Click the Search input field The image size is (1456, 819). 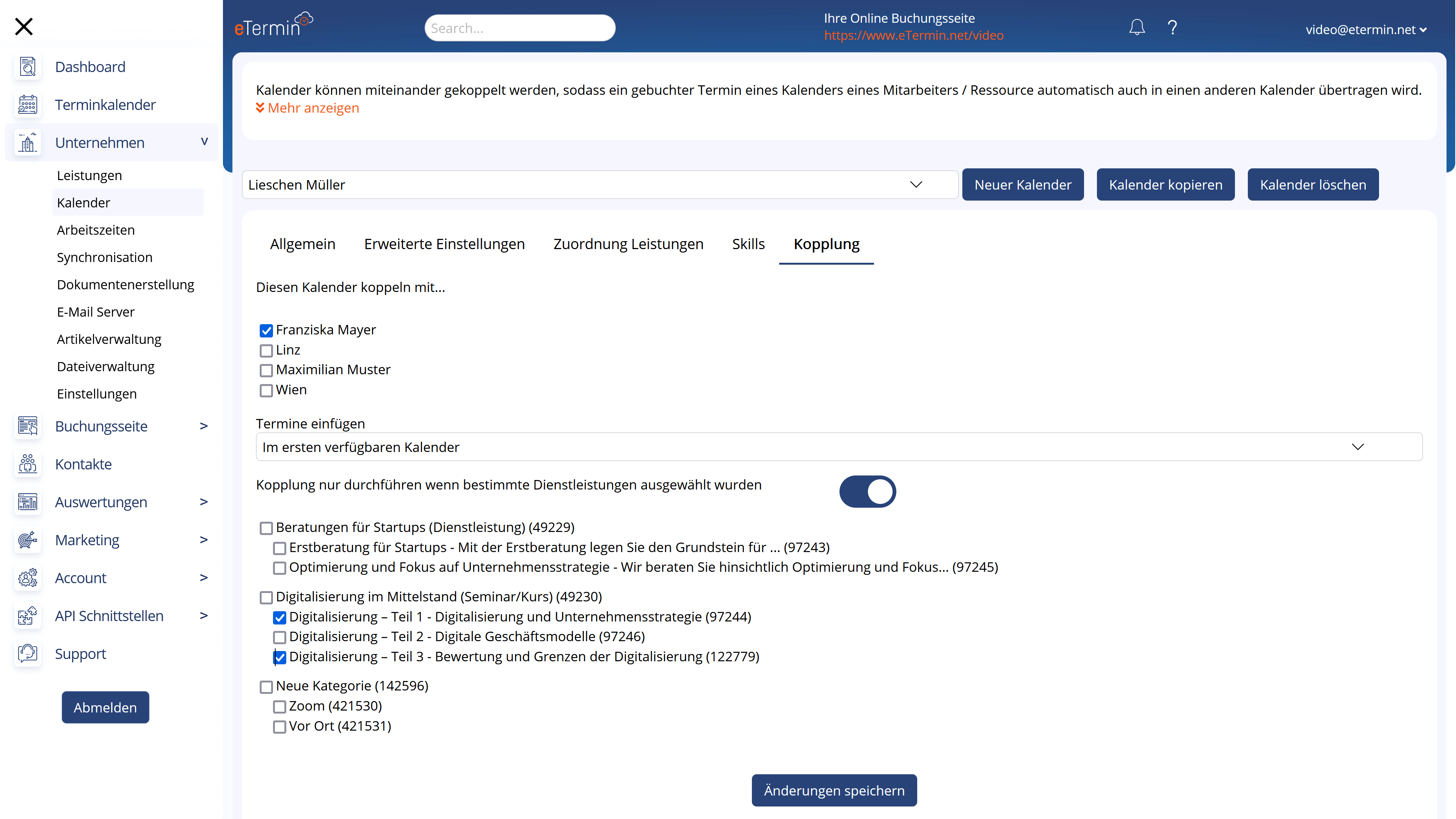click(x=519, y=27)
